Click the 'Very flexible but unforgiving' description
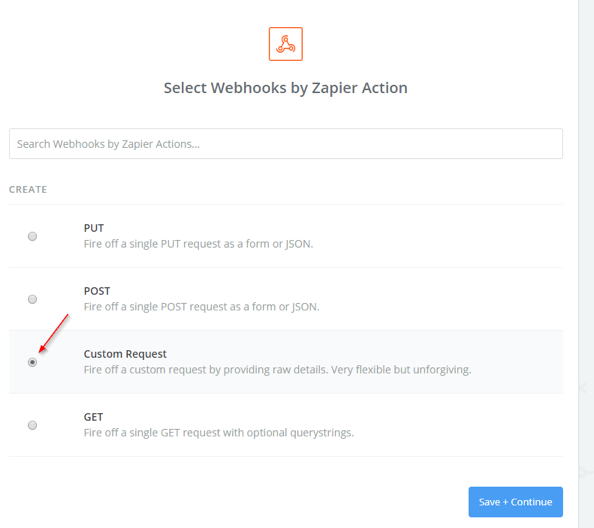This screenshot has height=528, width=594. point(401,370)
